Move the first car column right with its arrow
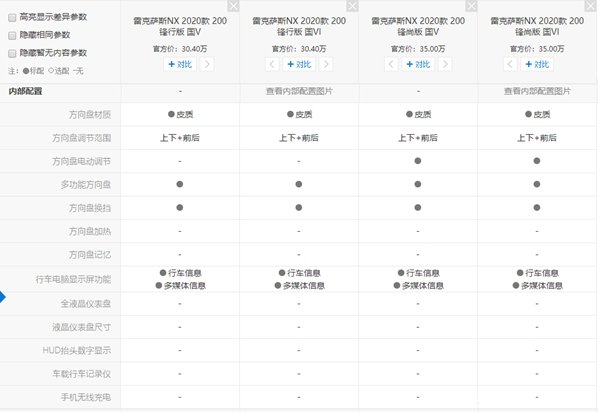Screen dimensions: 600x412 pyautogui.click(x=207, y=64)
